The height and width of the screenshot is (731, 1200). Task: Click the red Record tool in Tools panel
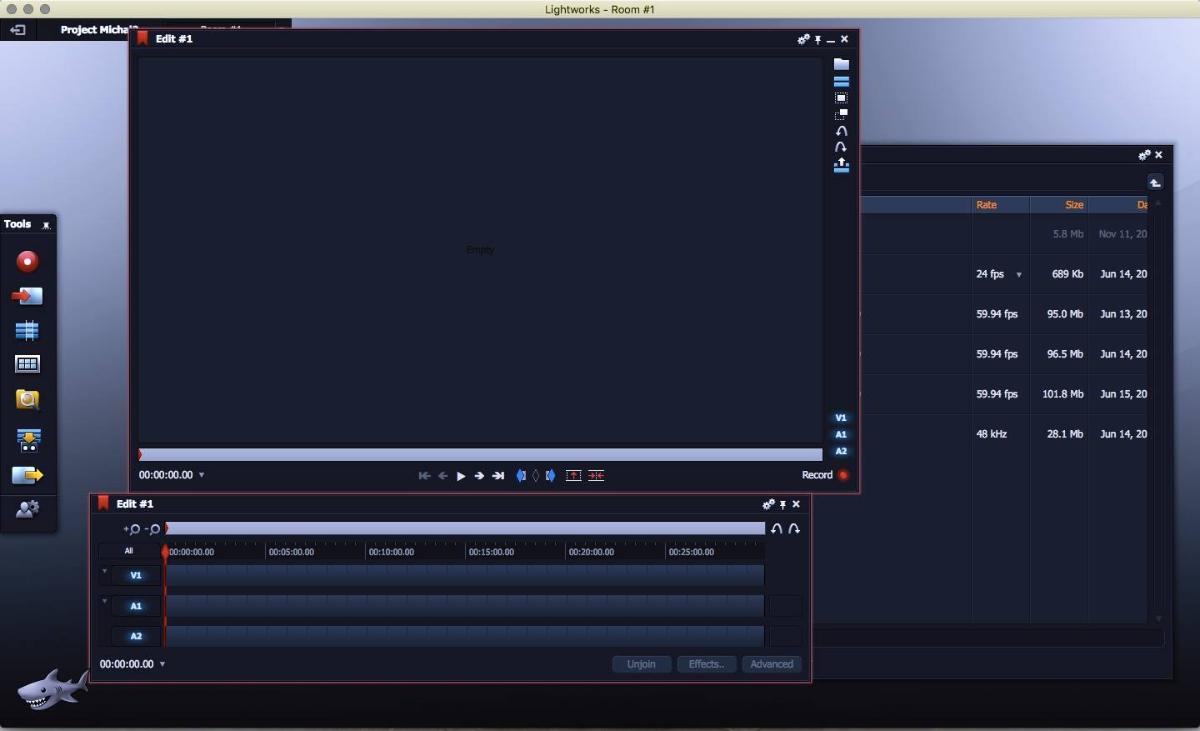[x=28, y=261]
